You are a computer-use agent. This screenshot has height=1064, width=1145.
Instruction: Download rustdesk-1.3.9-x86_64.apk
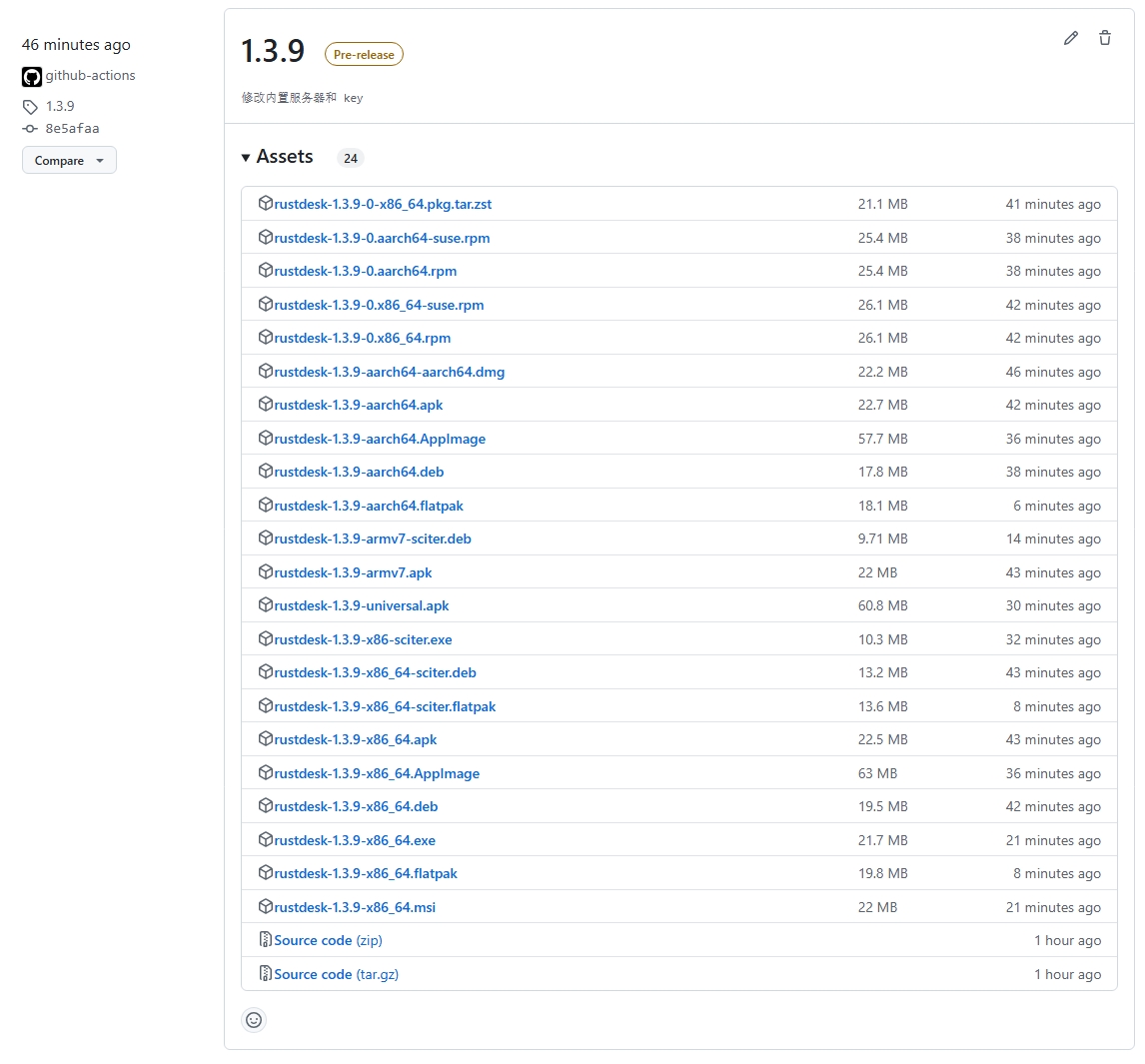click(x=356, y=739)
